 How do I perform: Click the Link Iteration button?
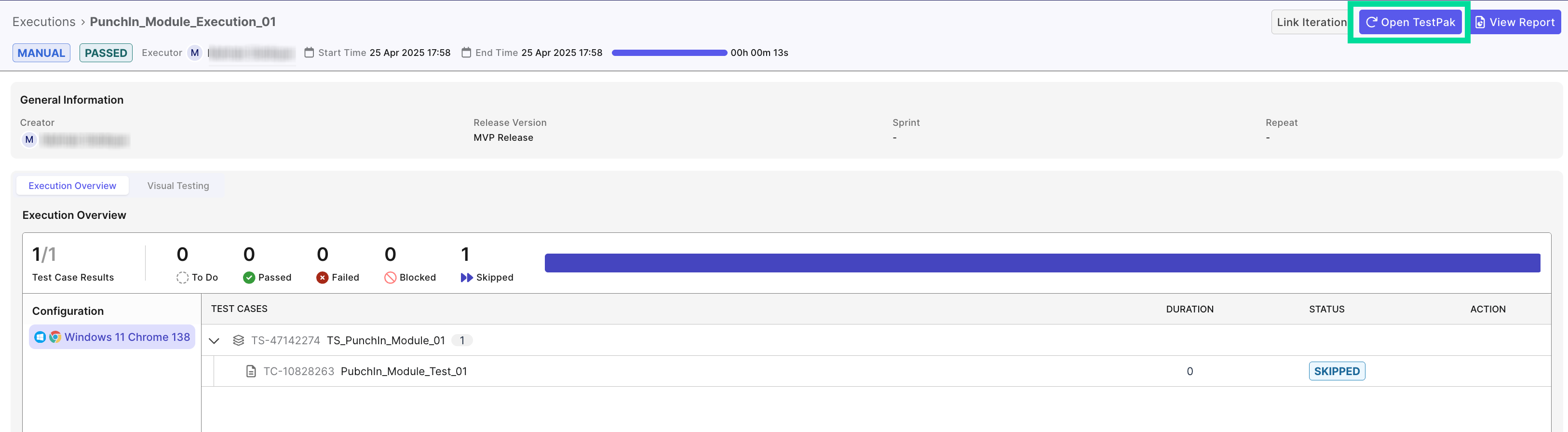click(x=1311, y=22)
